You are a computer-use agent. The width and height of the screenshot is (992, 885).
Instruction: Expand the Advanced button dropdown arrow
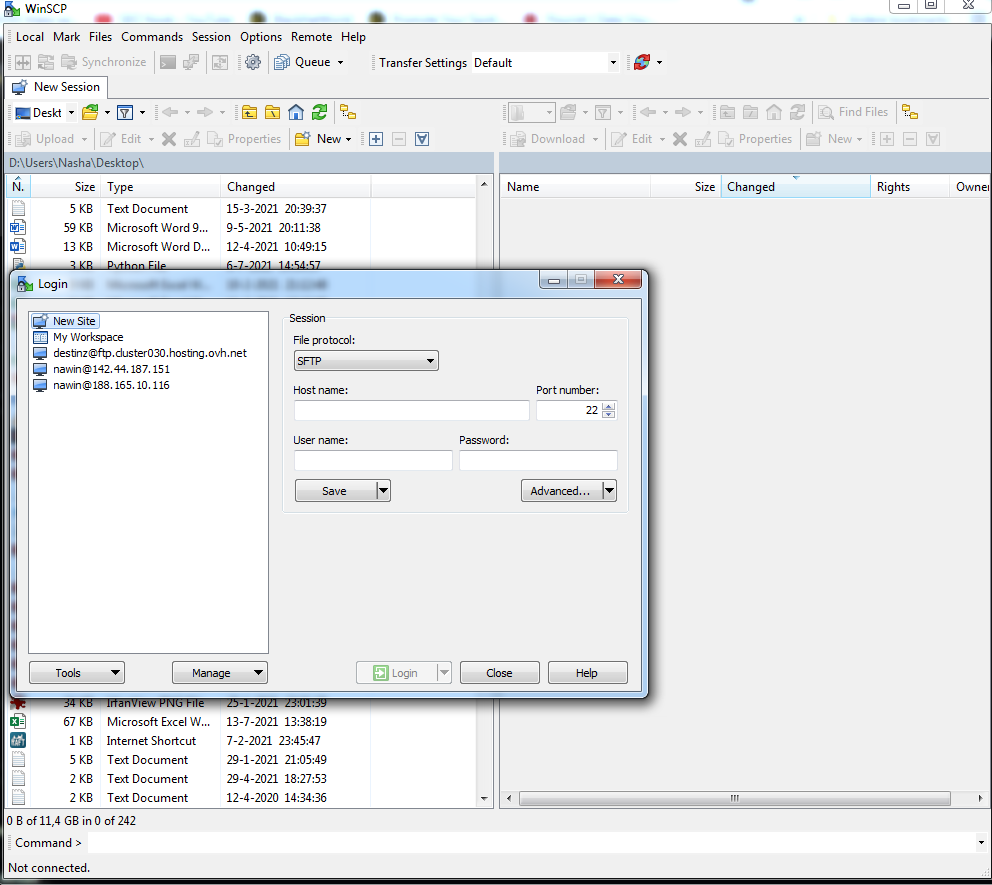coord(609,490)
